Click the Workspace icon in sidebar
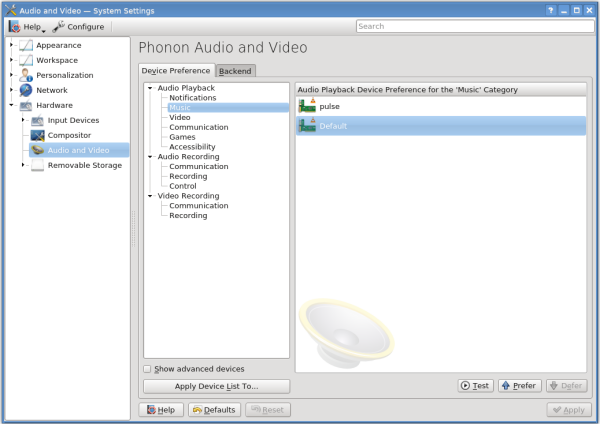 [x=26, y=60]
